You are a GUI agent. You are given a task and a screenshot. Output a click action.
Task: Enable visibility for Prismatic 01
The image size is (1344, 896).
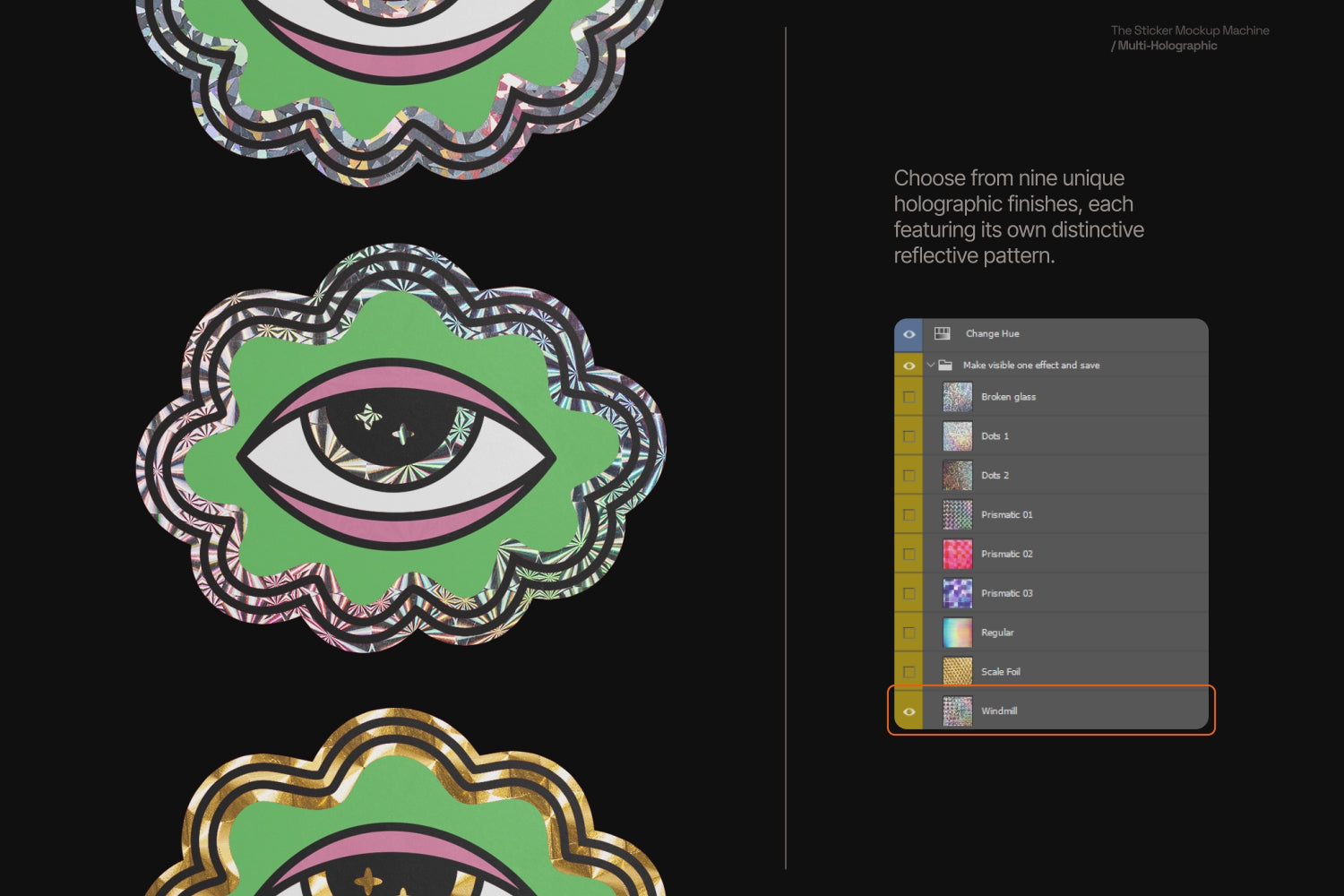coord(909,515)
